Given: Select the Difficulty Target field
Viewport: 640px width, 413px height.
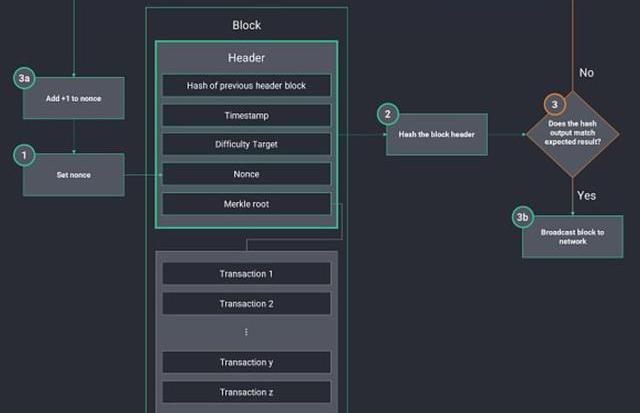Looking at the screenshot, I should coord(246,144).
